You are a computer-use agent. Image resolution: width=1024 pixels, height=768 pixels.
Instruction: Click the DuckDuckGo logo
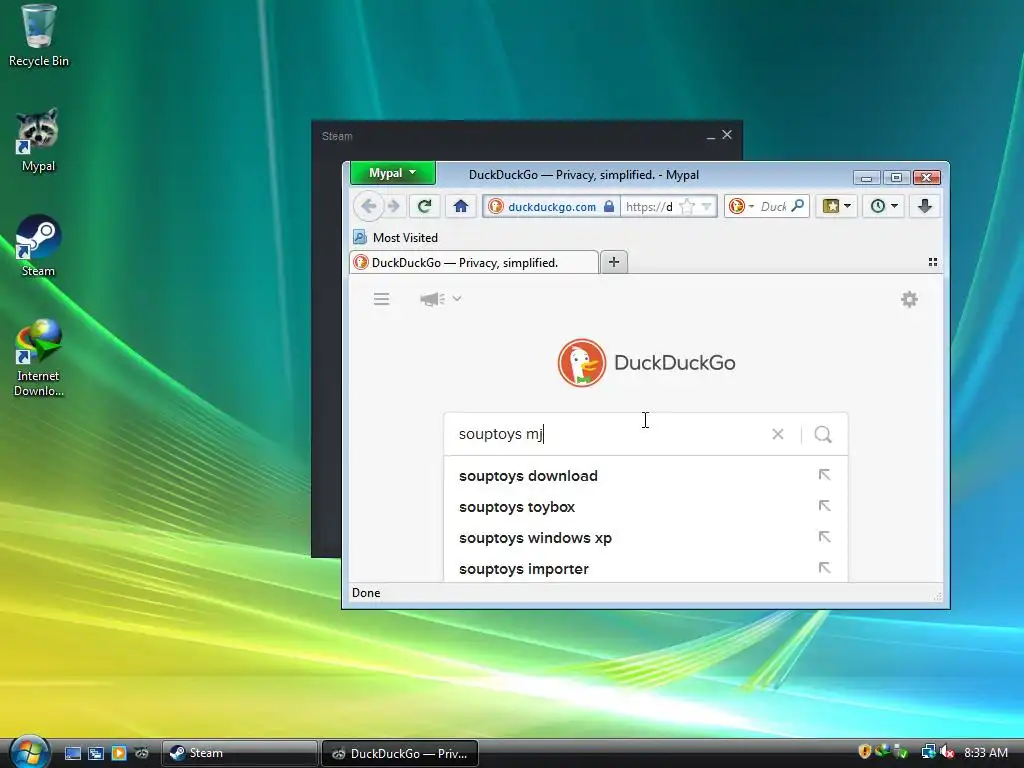647,362
